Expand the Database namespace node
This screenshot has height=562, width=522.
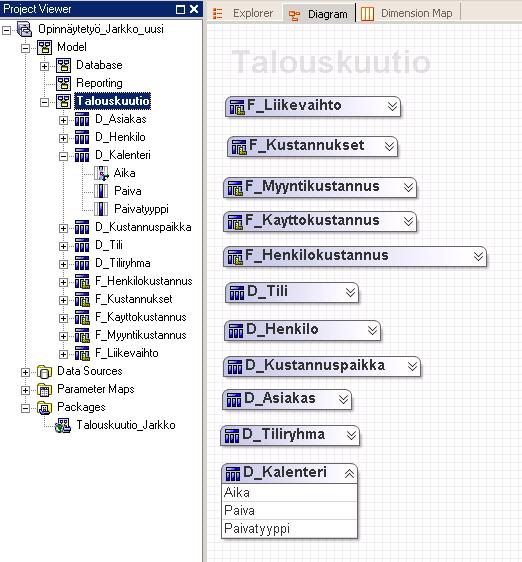pos(44,66)
